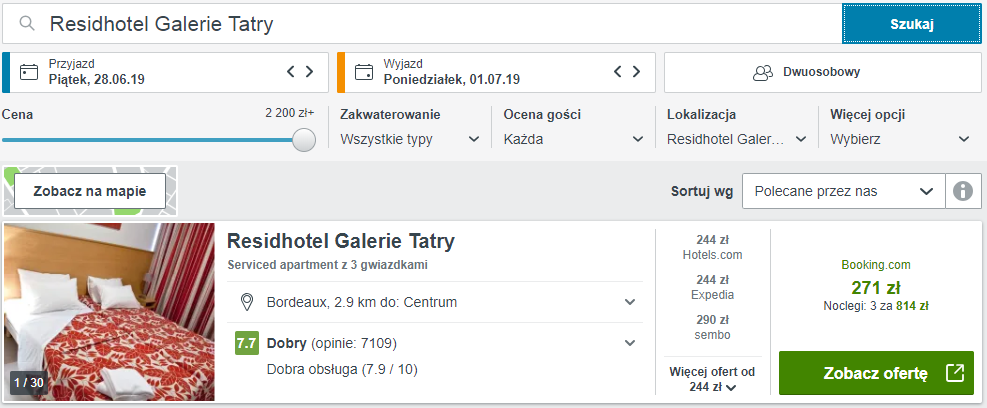
Task: Open the Sortuj wg dropdown
Action: click(844, 191)
